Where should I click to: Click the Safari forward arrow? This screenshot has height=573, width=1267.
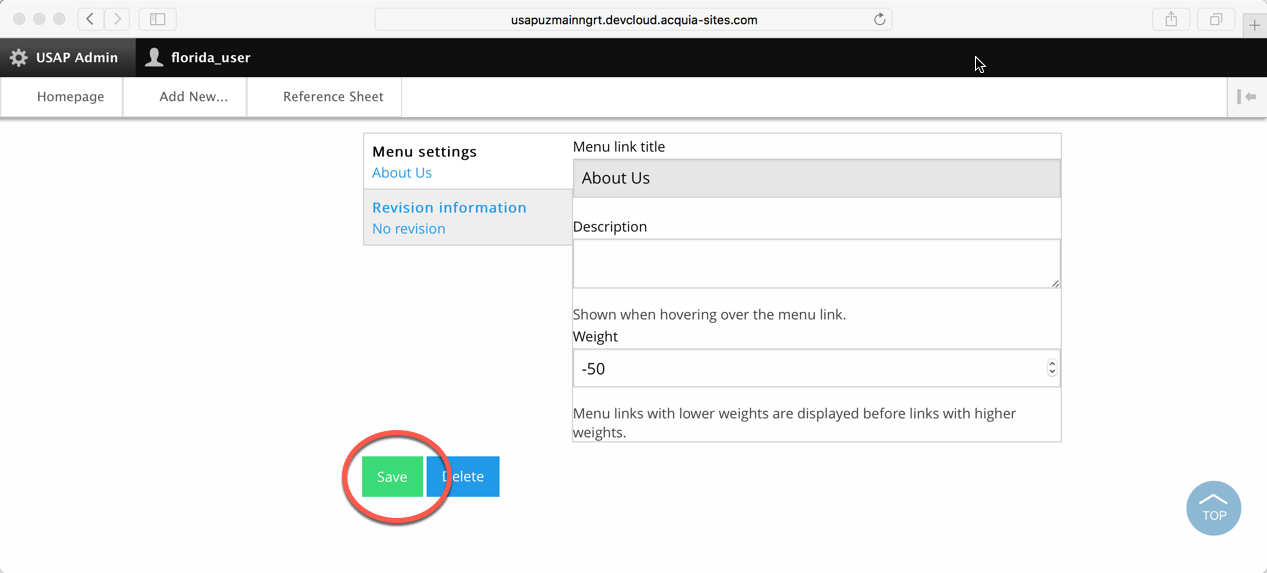coord(117,19)
